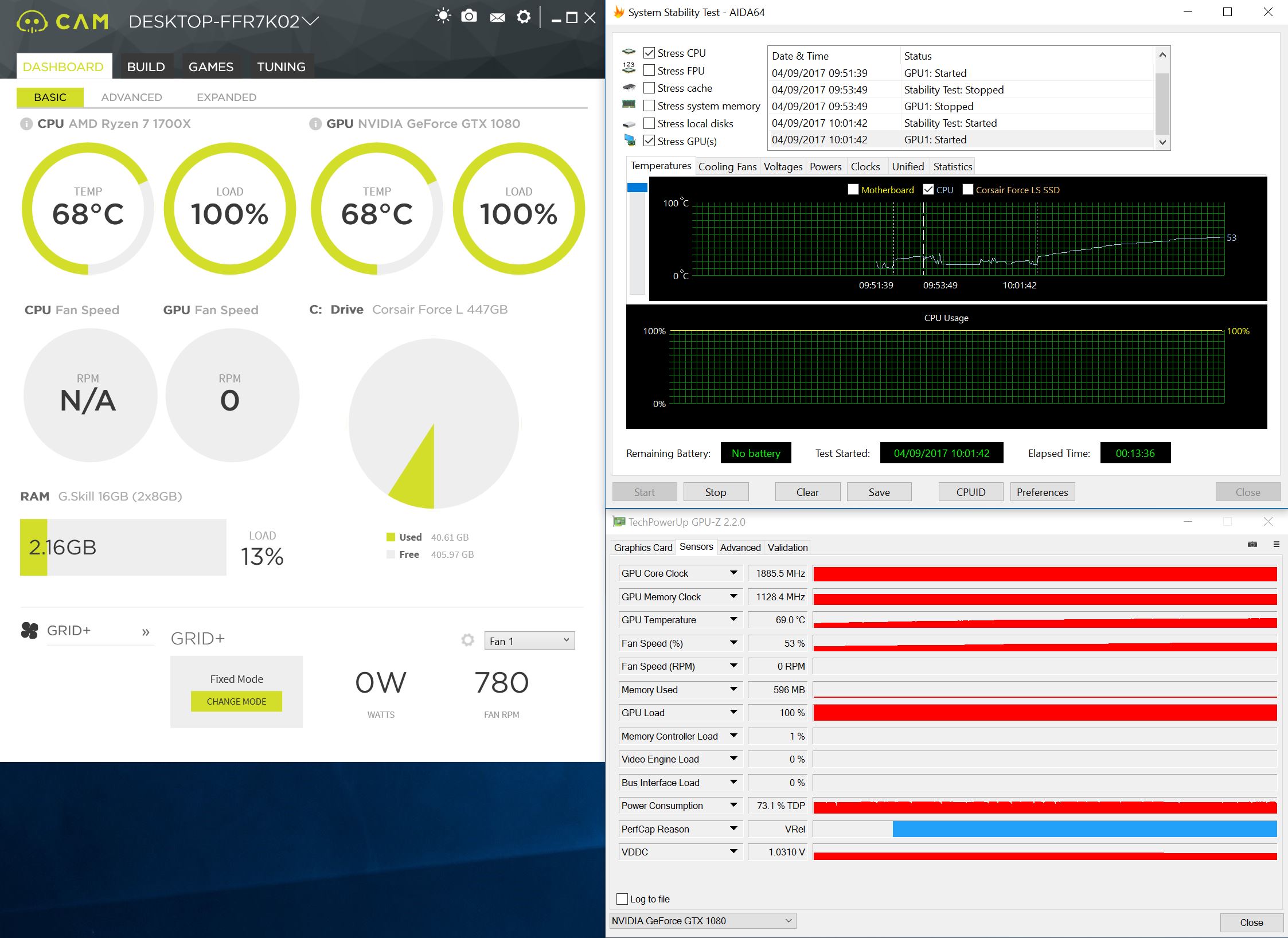
Task: Click the GRID+ fan settings gear
Action: (468, 640)
